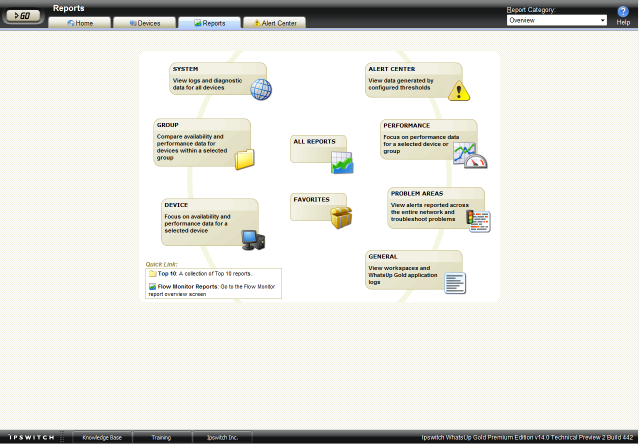Viewport: 639px width, 444px height.
Task: Click the Performance gauge icon
Action: coord(468,155)
